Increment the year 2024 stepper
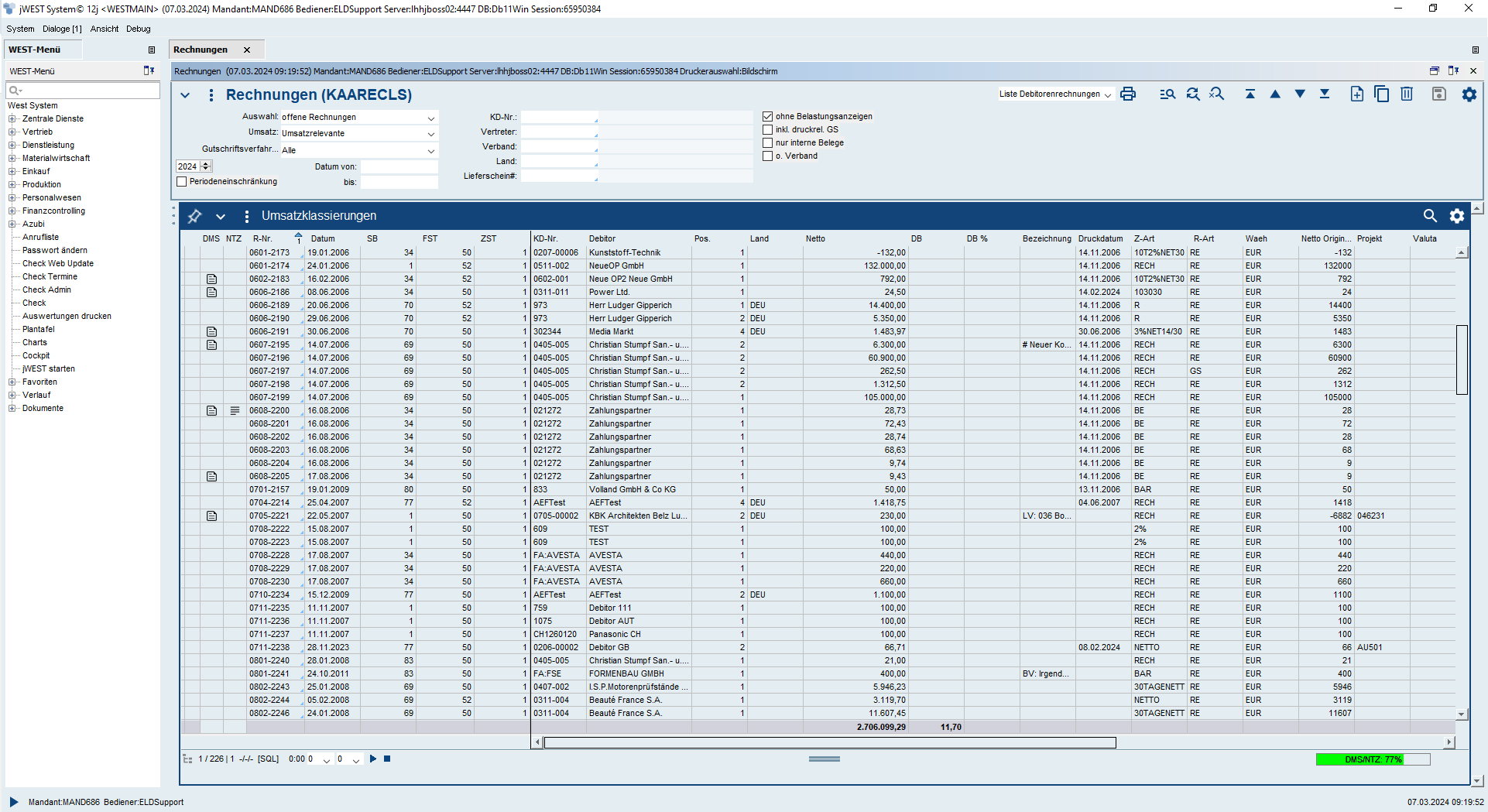The height and width of the screenshot is (812, 1488). [x=206, y=163]
